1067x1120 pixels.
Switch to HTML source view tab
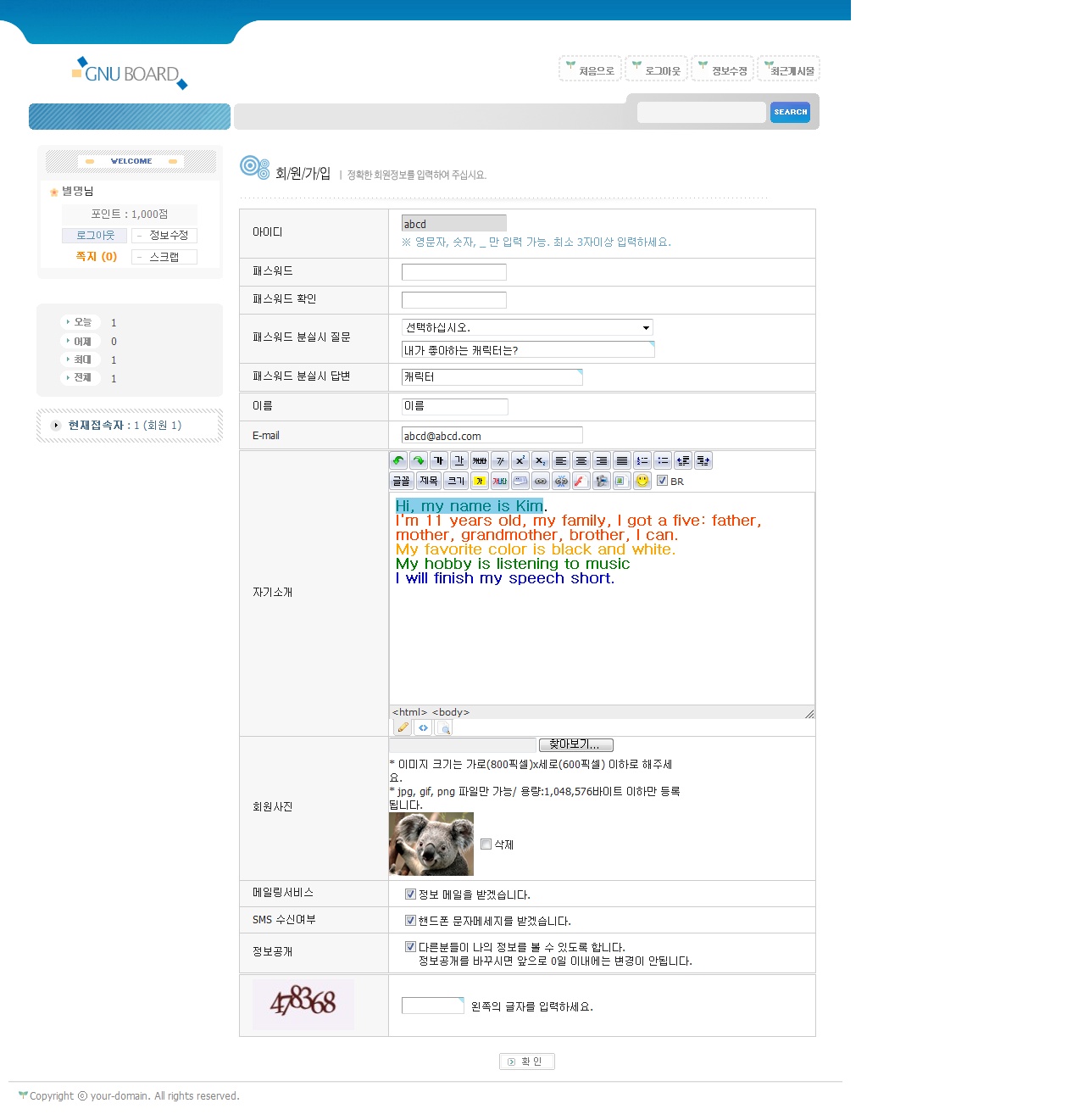(423, 727)
